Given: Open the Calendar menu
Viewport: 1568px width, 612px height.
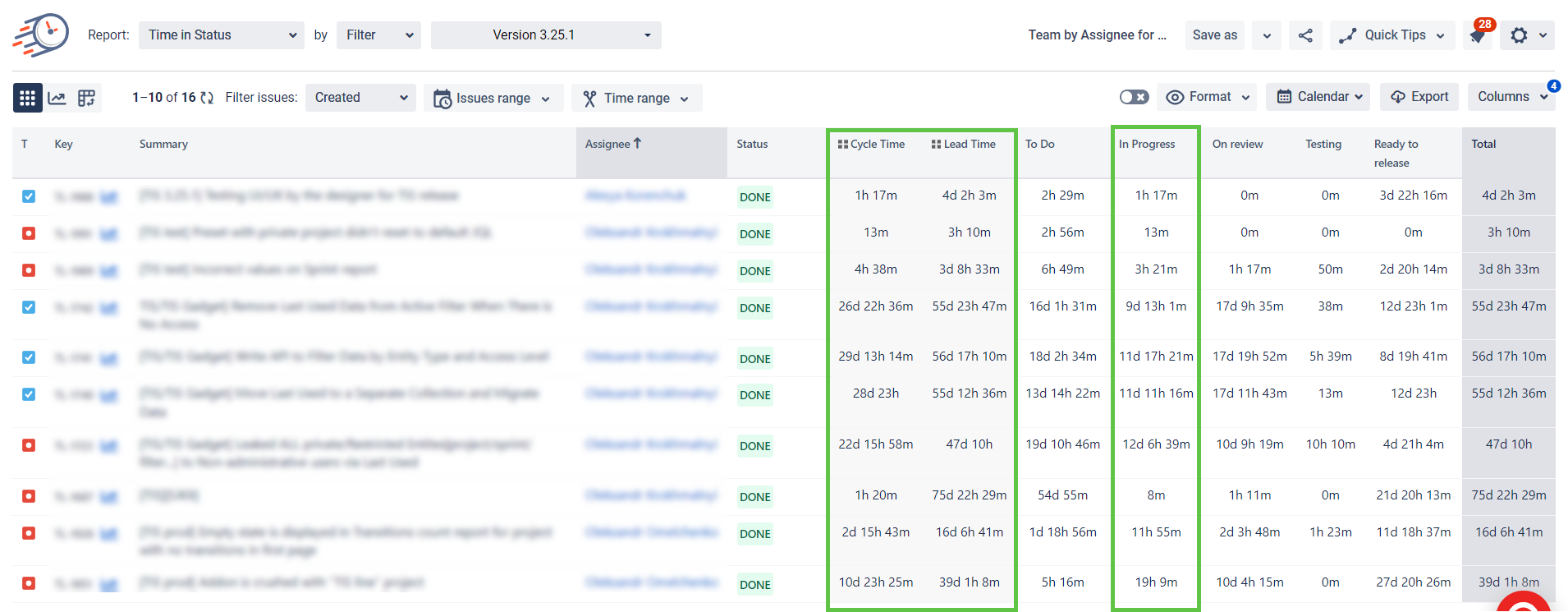Looking at the screenshot, I should coord(1318,97).
